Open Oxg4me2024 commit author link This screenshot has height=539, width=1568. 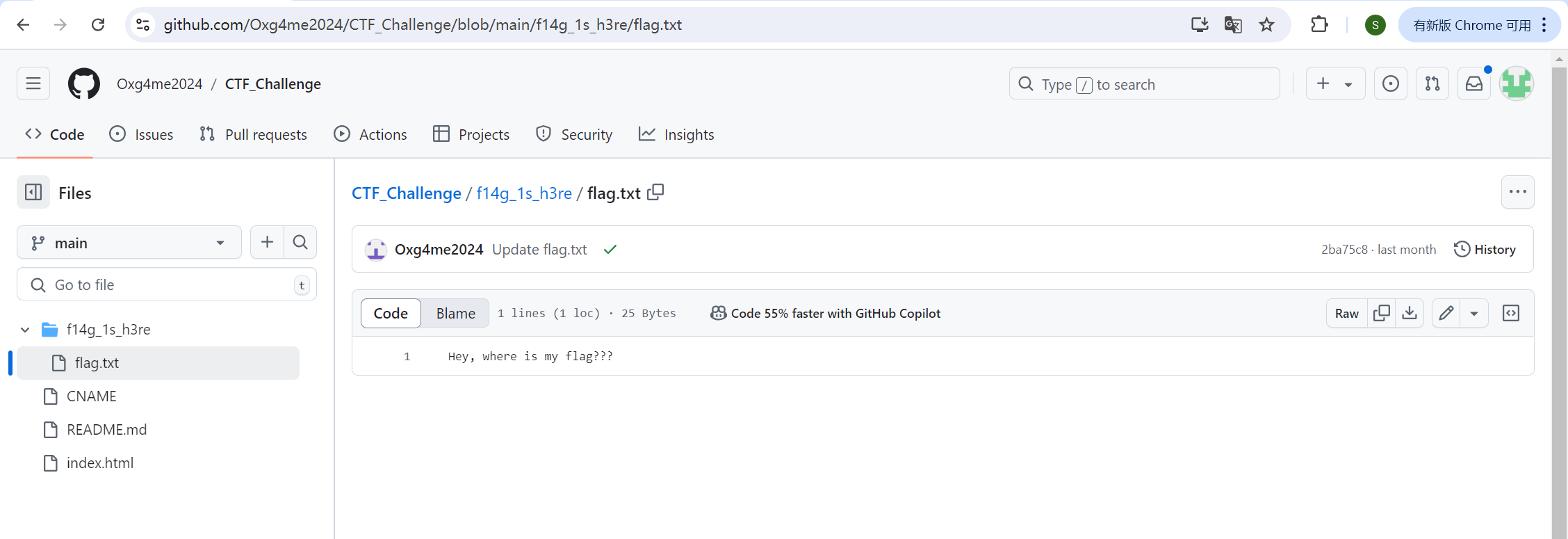tap(439, 250)
